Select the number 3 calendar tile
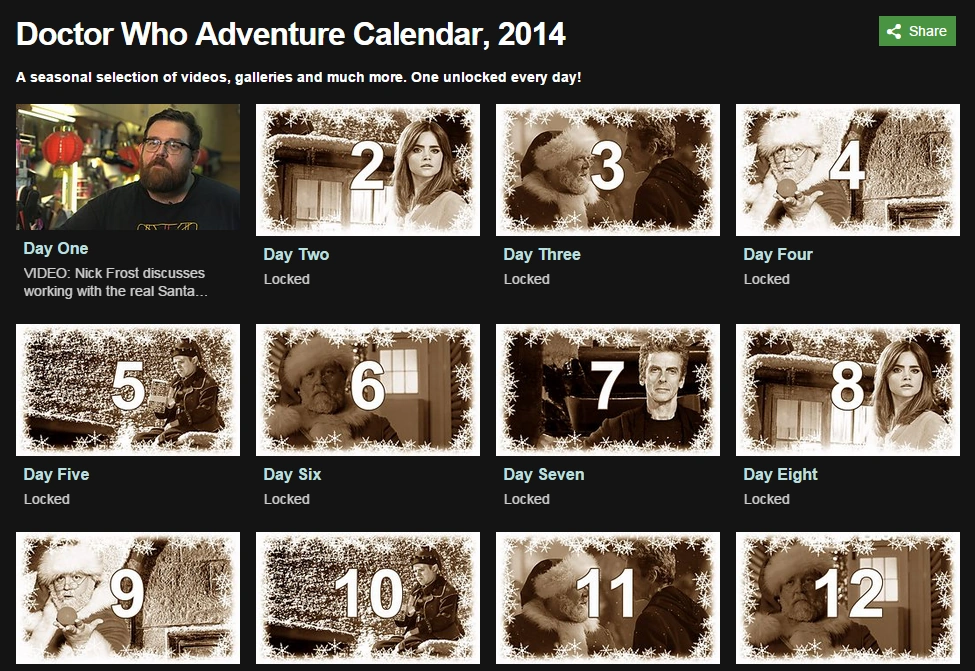Image resolution: width=975 pixels, height=671 pixels. point(608,170)
